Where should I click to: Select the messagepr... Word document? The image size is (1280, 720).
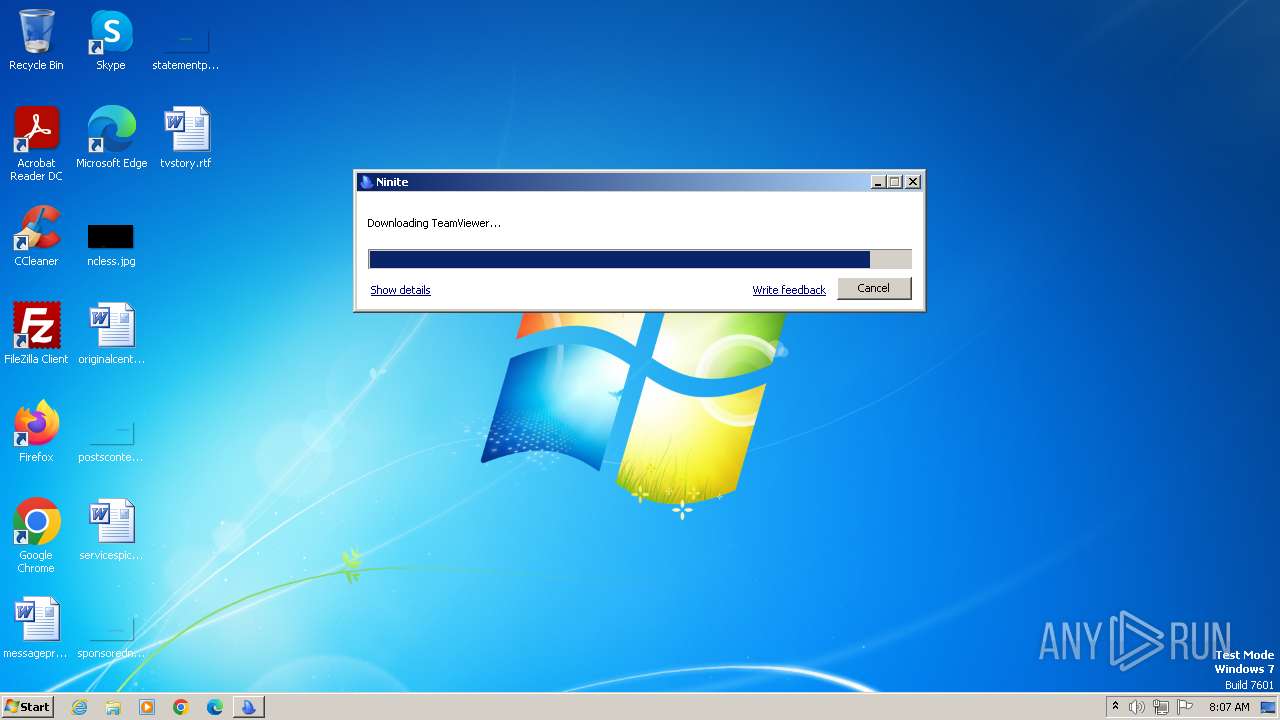pyautogui.click(x=36, y=628)
